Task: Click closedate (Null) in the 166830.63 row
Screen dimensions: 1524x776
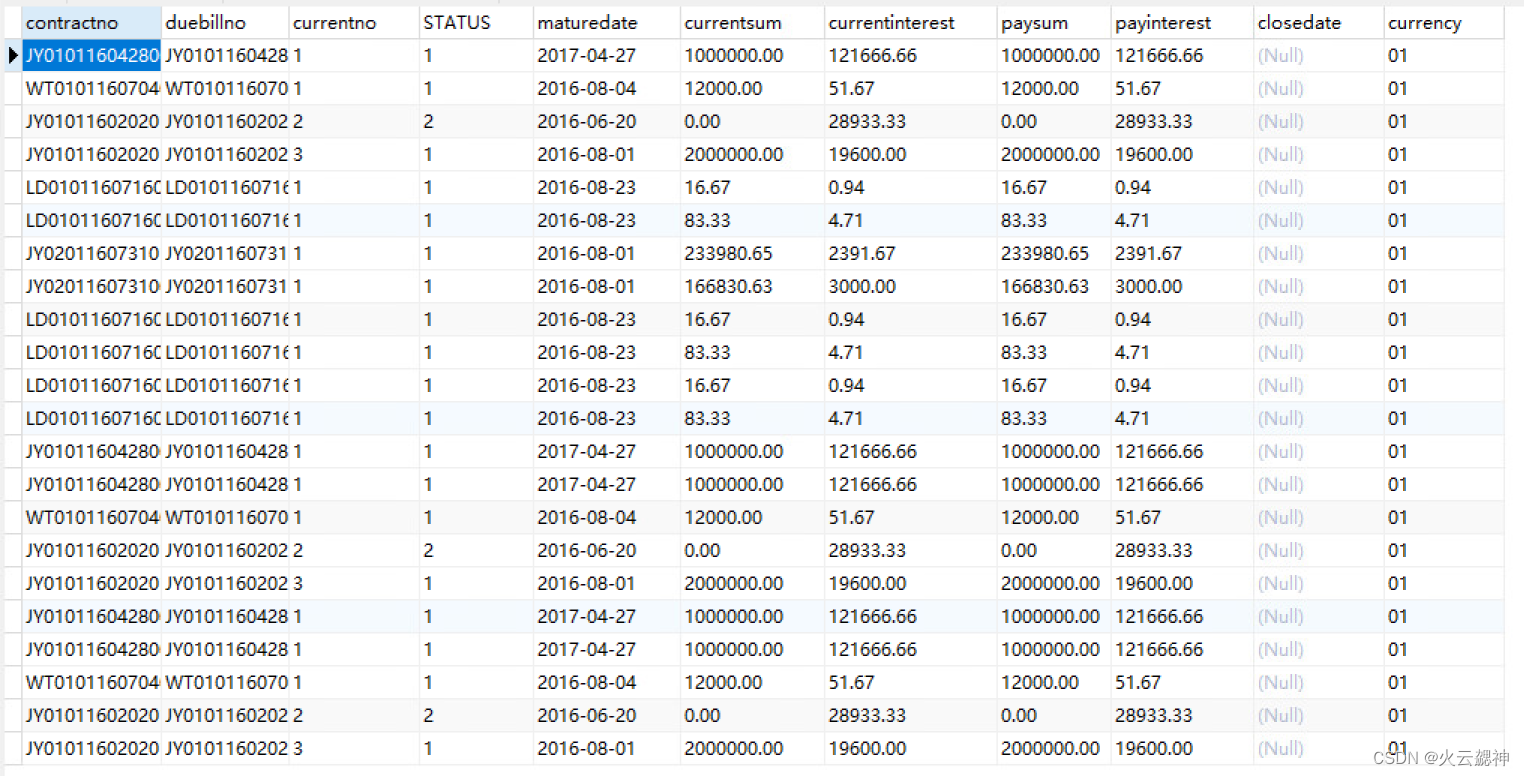Action: click(x=1319, y=287)
